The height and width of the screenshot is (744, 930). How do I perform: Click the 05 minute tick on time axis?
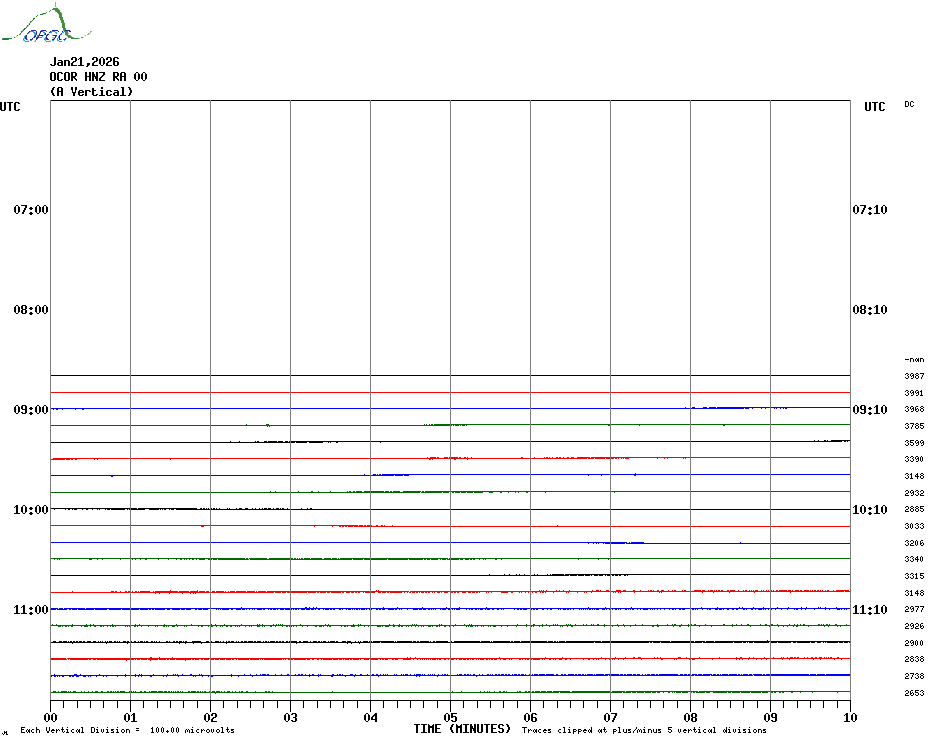tap(450, 717)
